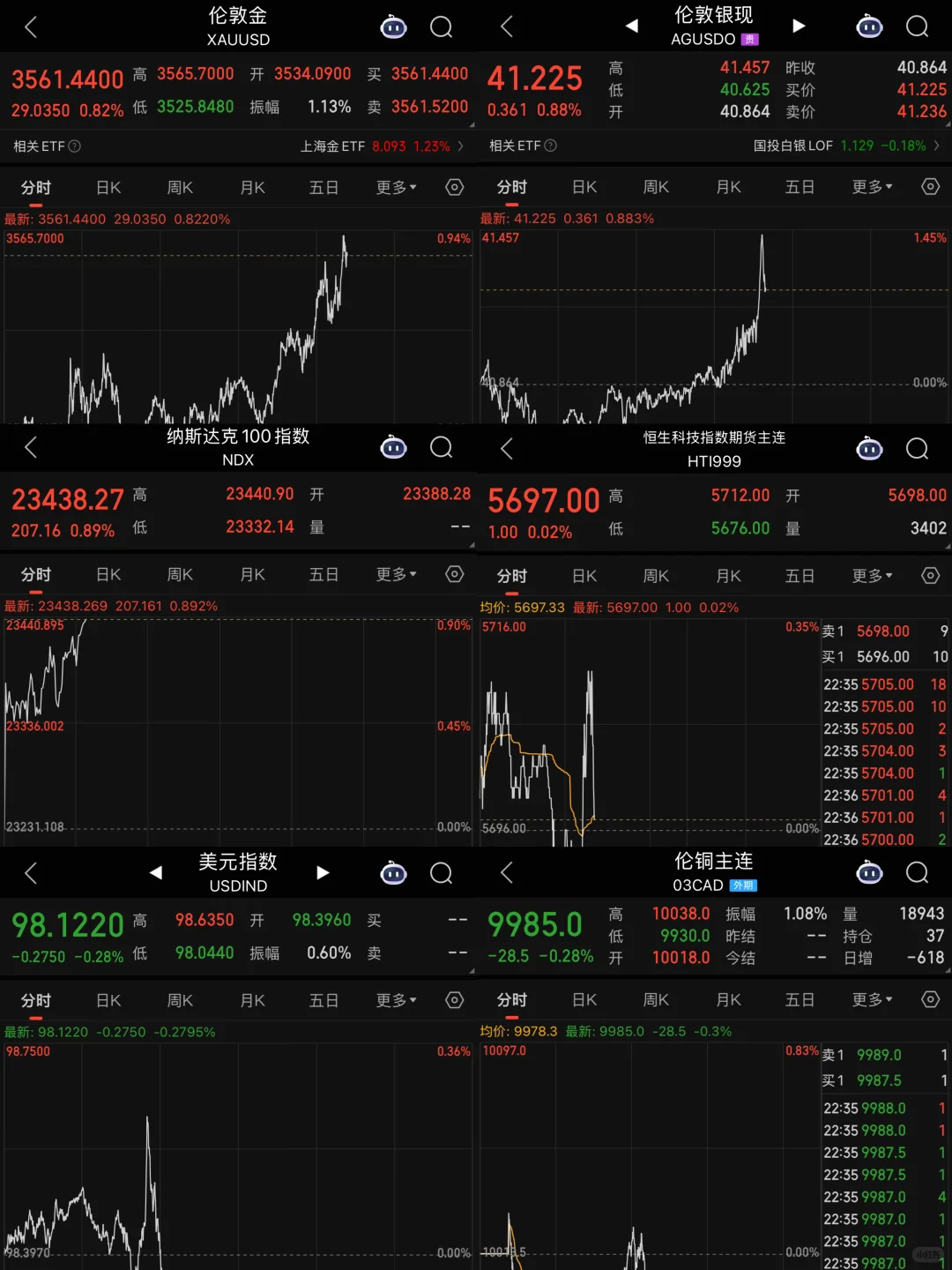The width and height of the screenshot is (952, 1270).
Task: Expand 更多 dropdown in 美元指数 panel
Action: tap(396, 1000)
